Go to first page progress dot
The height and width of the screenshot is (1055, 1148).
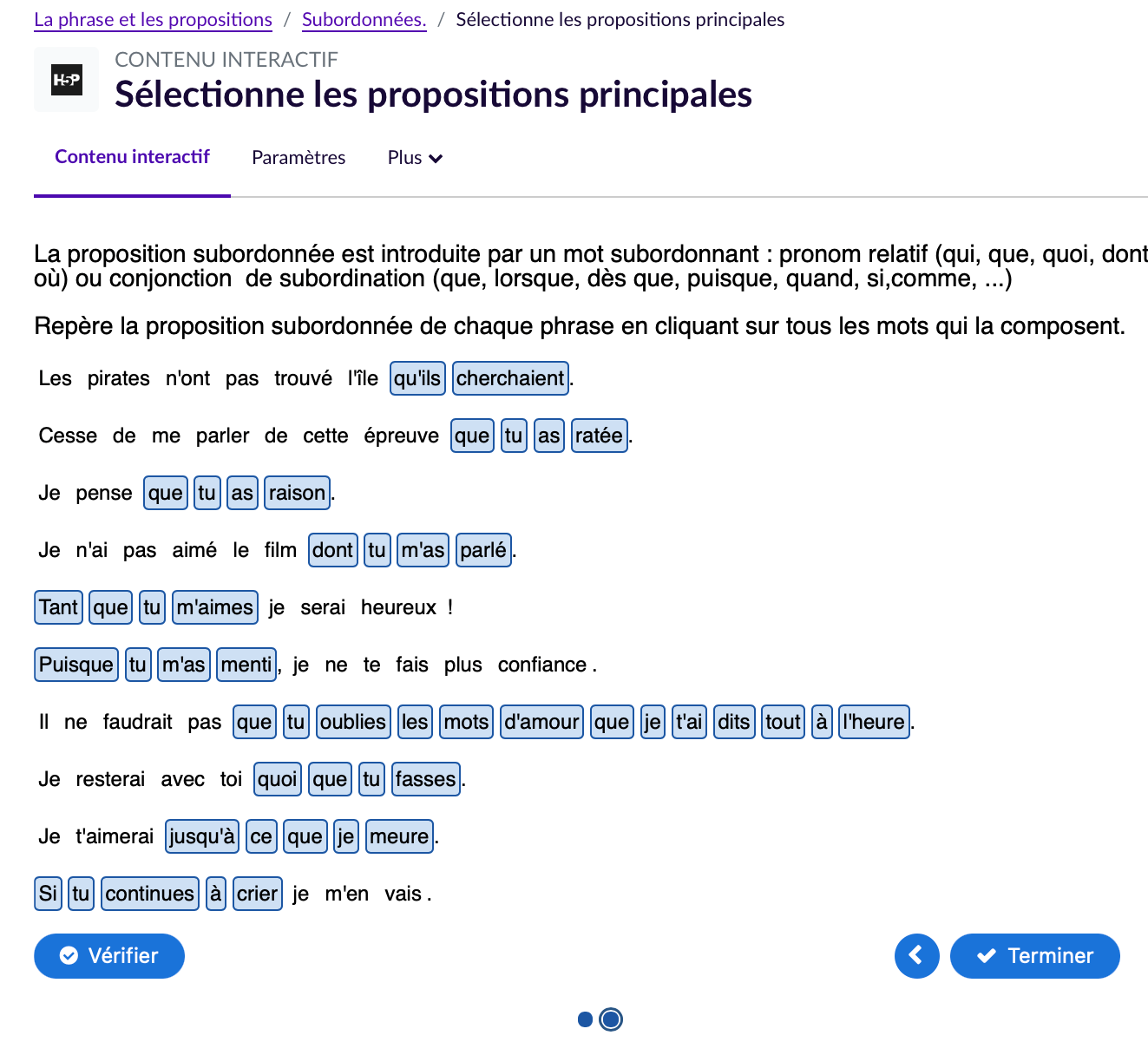[585, 1019]
